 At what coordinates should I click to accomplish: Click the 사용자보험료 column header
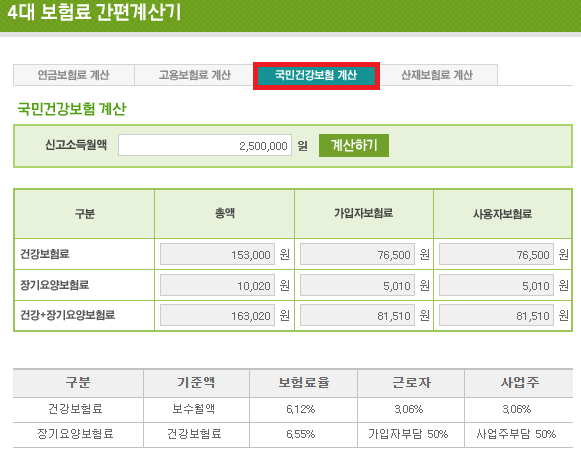coord(502,213)
